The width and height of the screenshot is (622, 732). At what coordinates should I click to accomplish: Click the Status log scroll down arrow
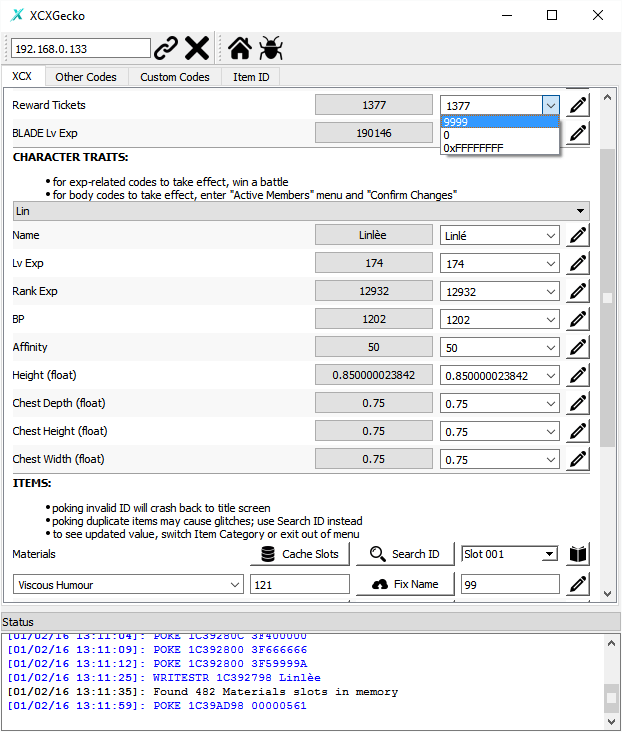pyautogui.click(x=611, y=721)
